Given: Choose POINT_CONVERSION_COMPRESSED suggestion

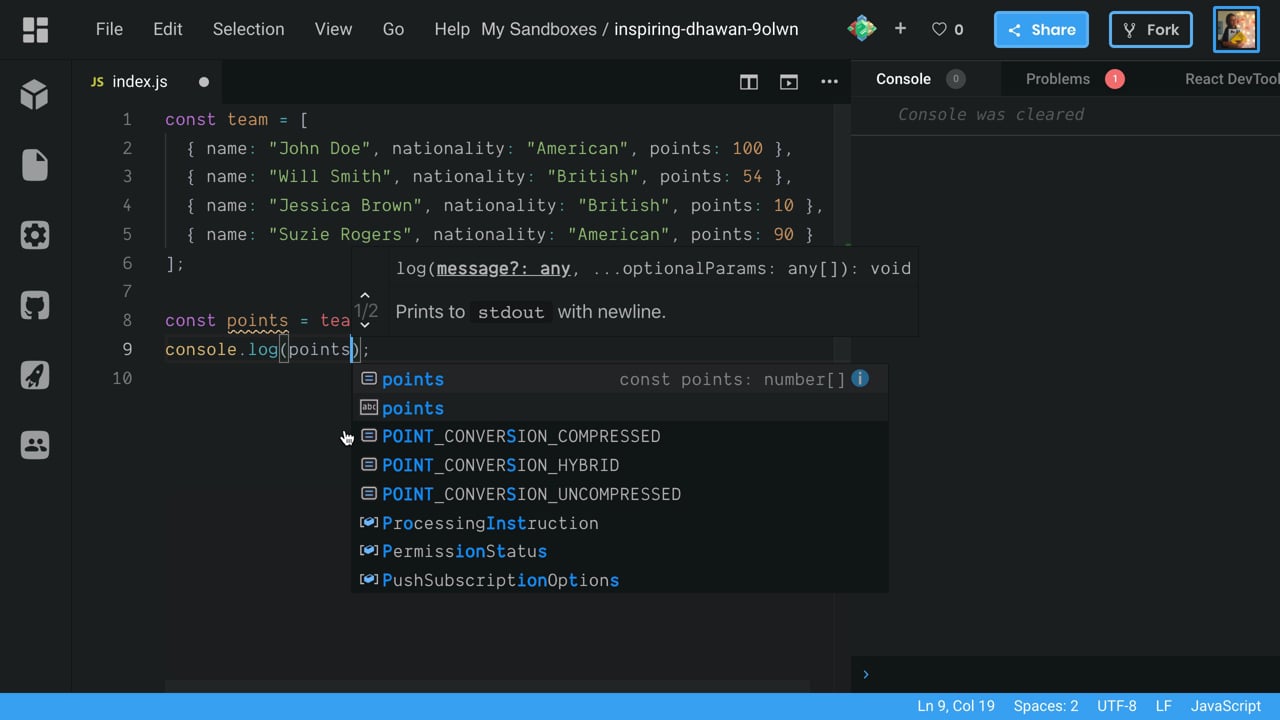Looking at the screenshot, I should [619, 436].
